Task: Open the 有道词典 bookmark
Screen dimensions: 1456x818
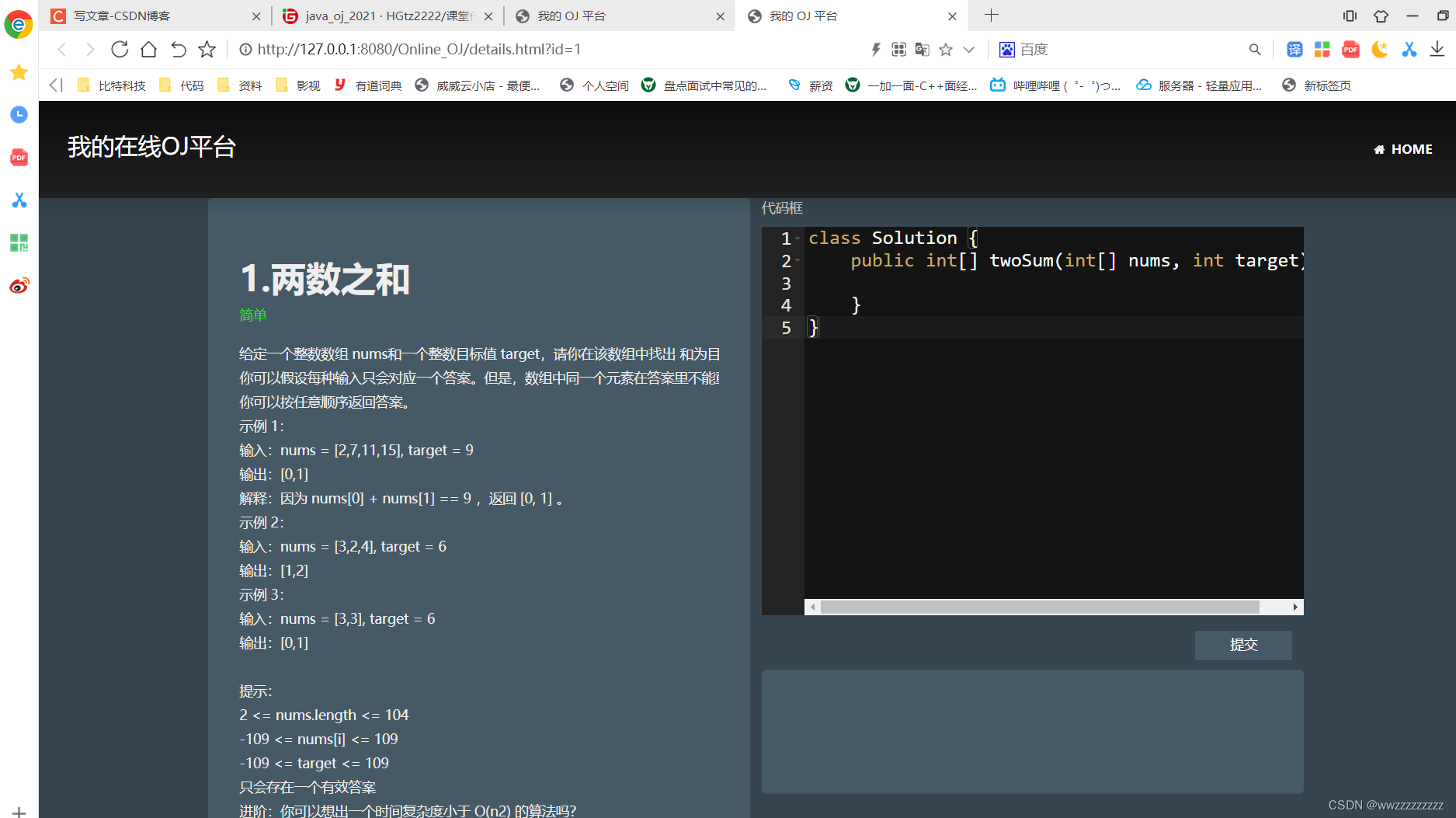Action: tap(367, 85)
